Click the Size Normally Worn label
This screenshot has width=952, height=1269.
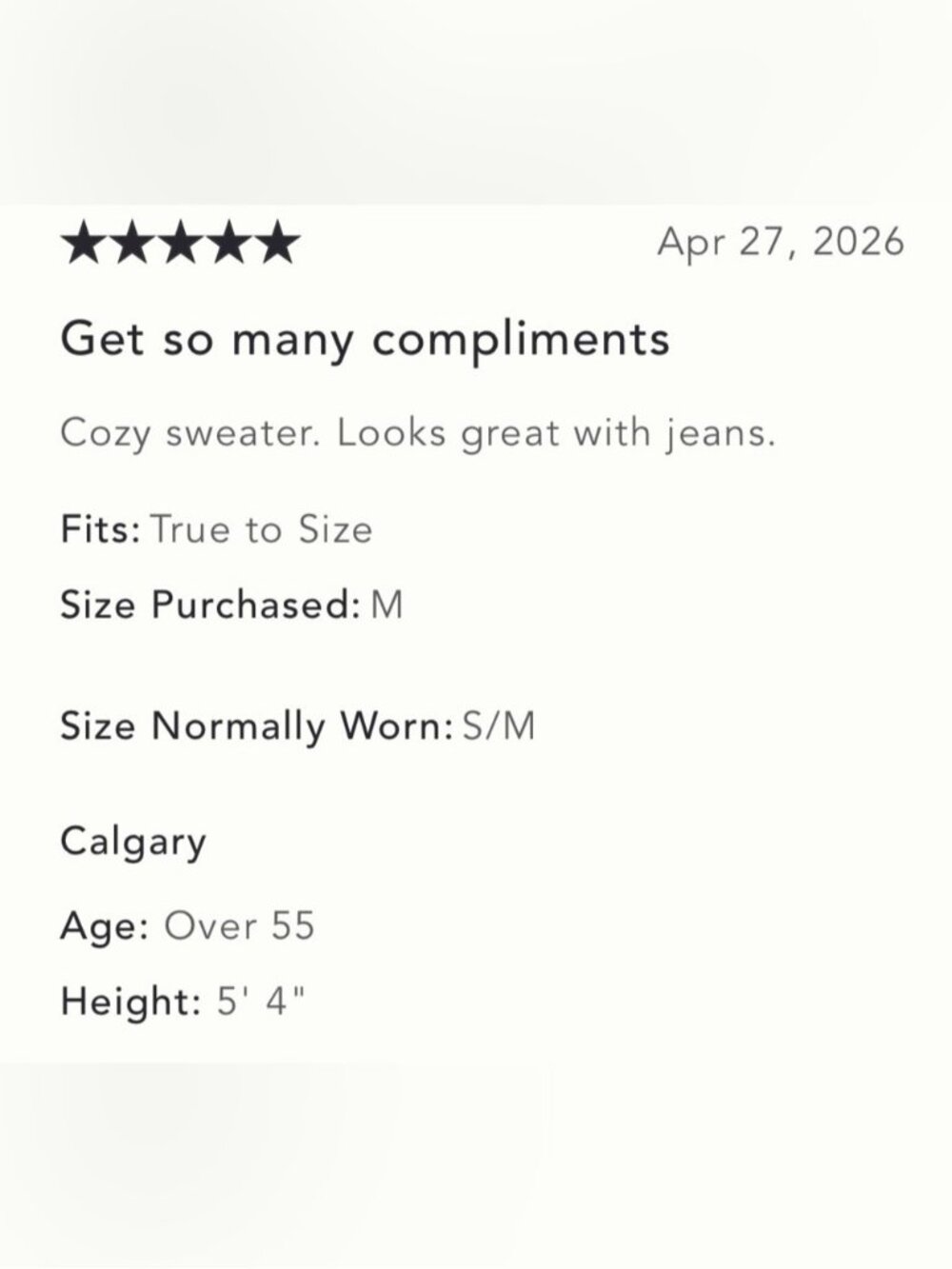[x=257, y=727]
